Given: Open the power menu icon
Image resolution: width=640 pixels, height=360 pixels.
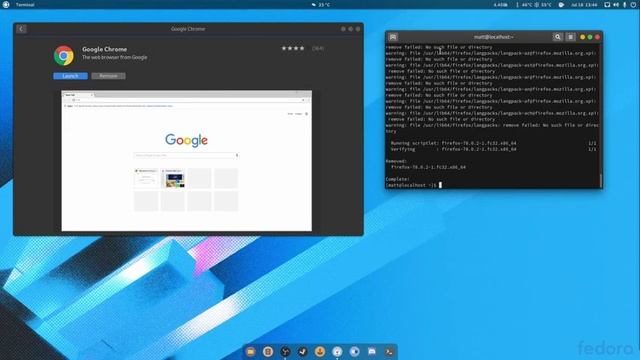Looking at the screenshot, I should click(633, 4).
